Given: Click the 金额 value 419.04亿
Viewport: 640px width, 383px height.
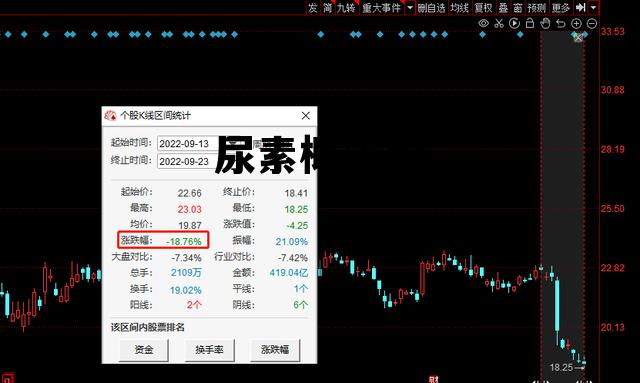Looking at the screenshot, I should click(289, 273).
